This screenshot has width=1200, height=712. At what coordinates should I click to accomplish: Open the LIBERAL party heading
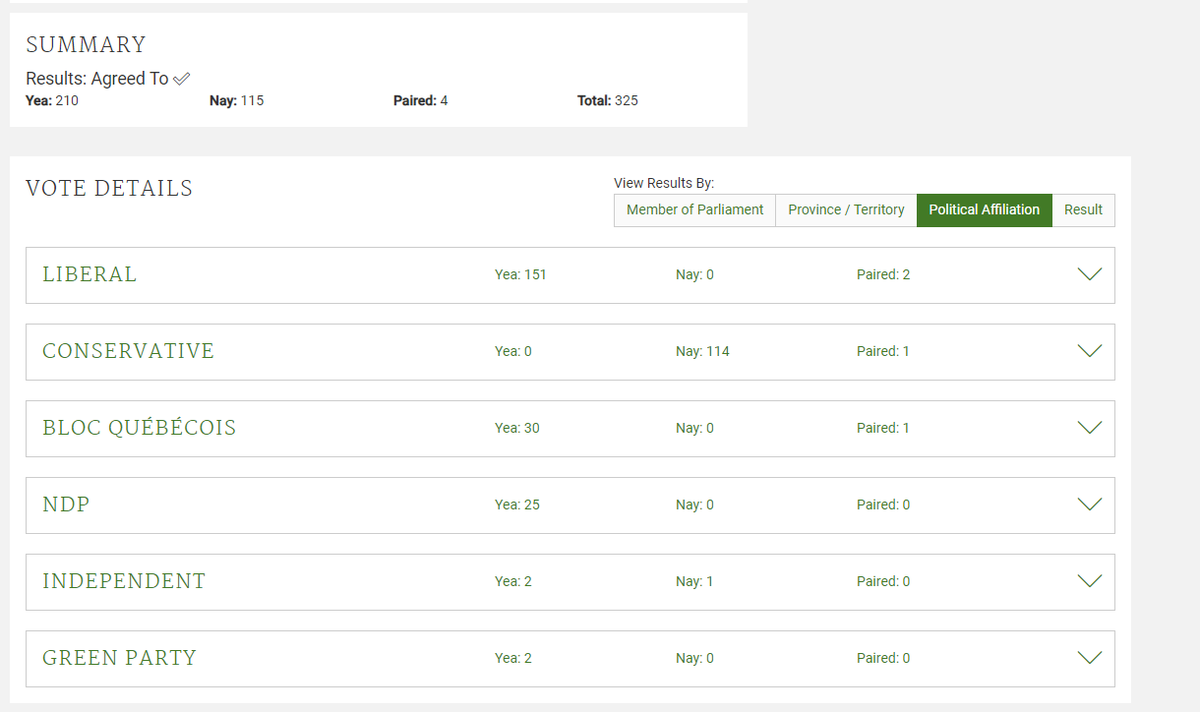pos(89,274)
